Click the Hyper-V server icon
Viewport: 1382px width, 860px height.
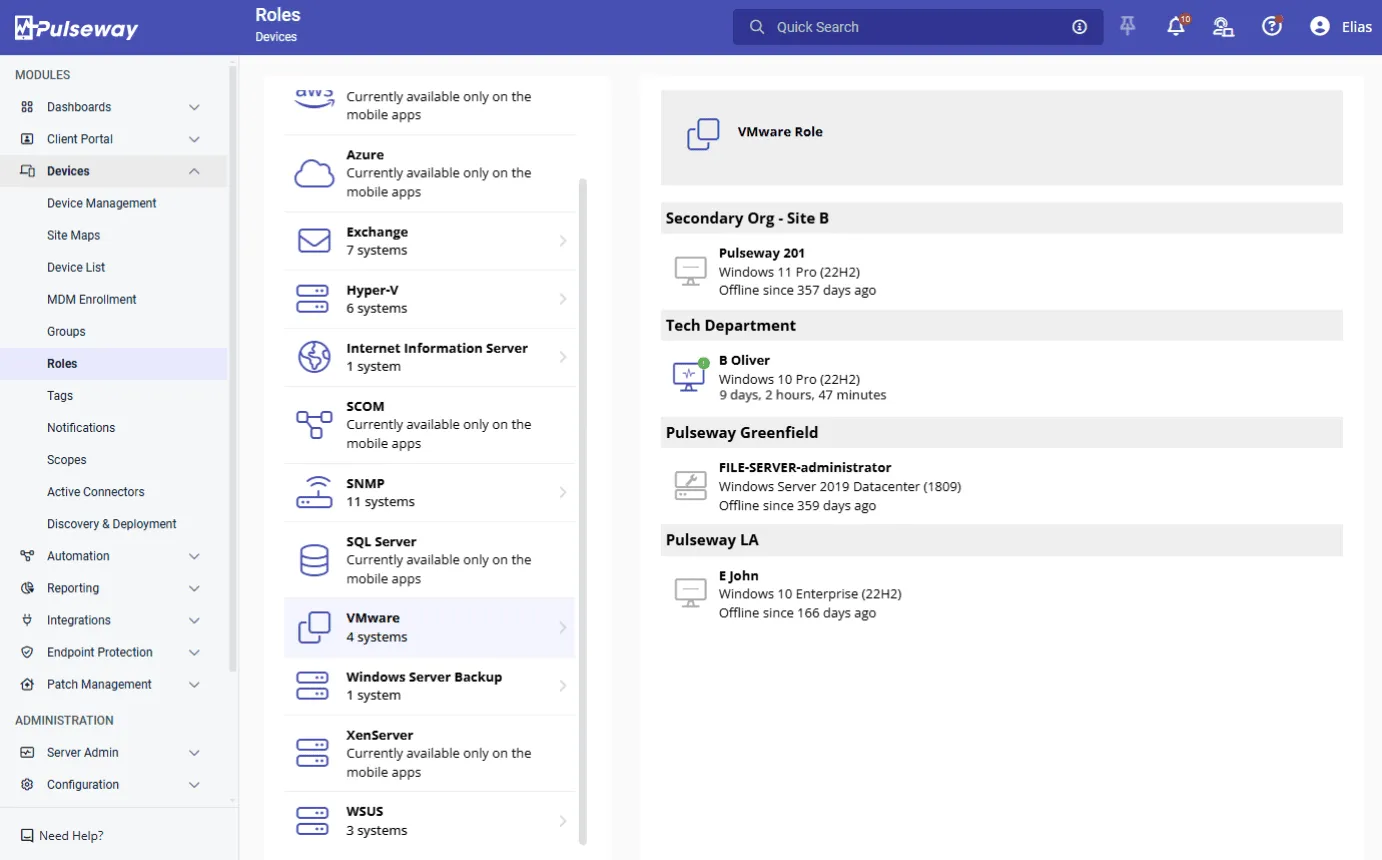click(x=313, y=299)
